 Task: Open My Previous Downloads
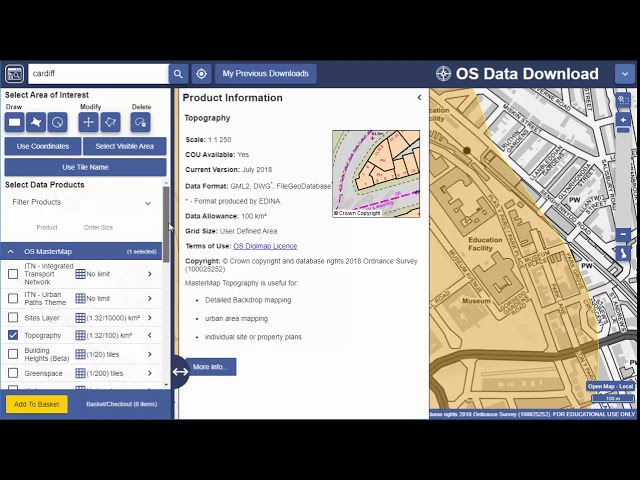(x=266, y=74)
